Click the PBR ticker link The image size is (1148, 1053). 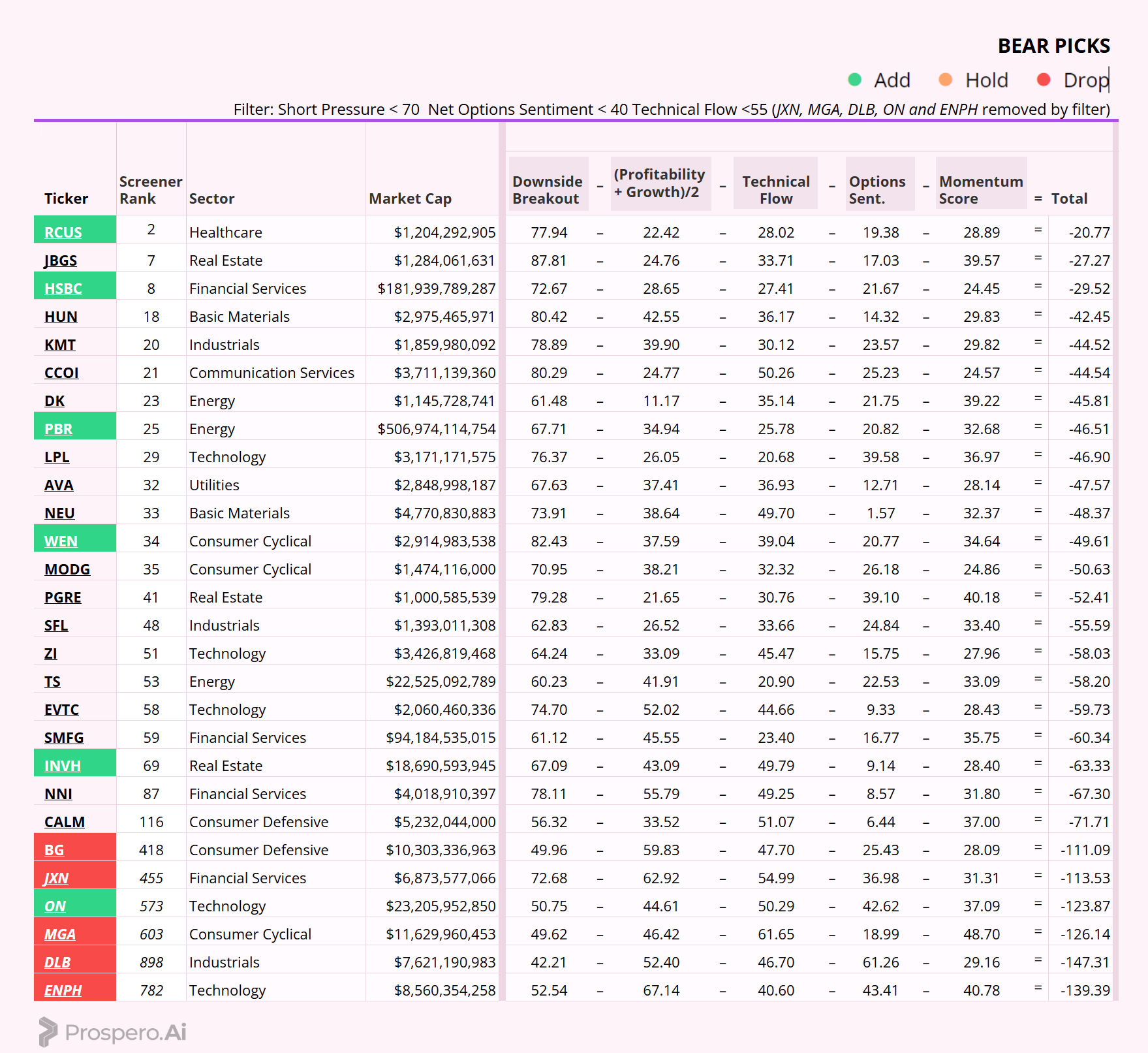point(58,429)
